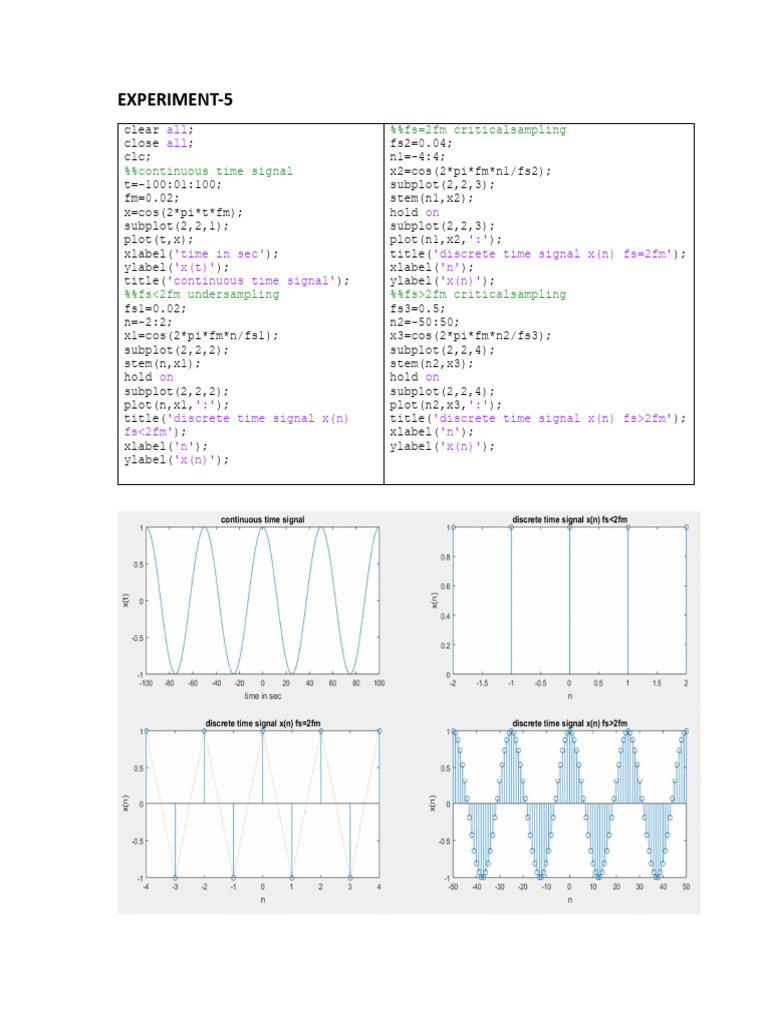Image resolution: width=768 pixels, height=1024 pixels.
Task: Click the 'subplot(2,2,1);' code line
Action: coord(176,227)
